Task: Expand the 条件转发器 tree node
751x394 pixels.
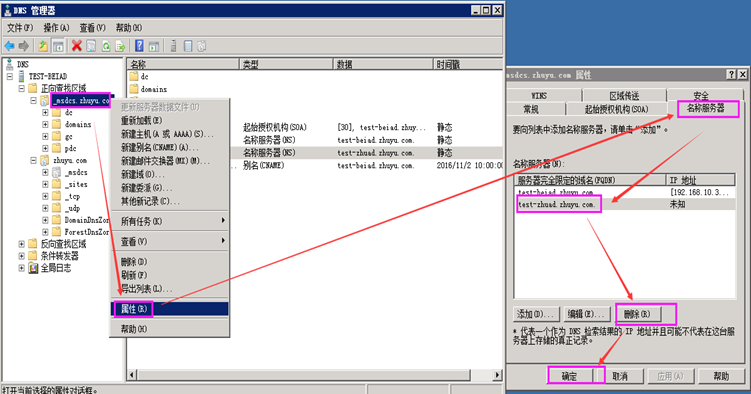Action: [21, 256]
